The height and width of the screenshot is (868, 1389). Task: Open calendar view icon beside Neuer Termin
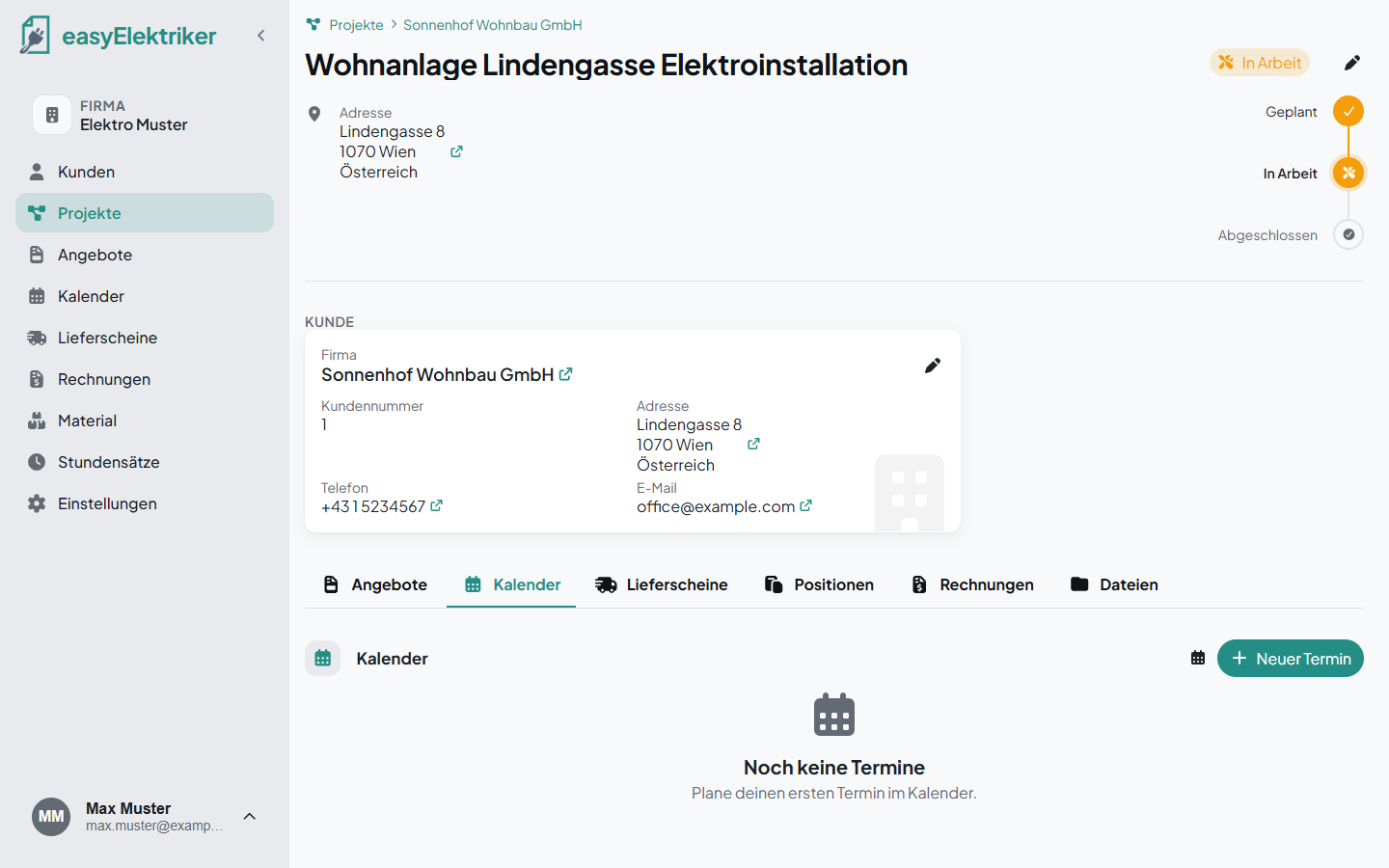coord(1198,658)
